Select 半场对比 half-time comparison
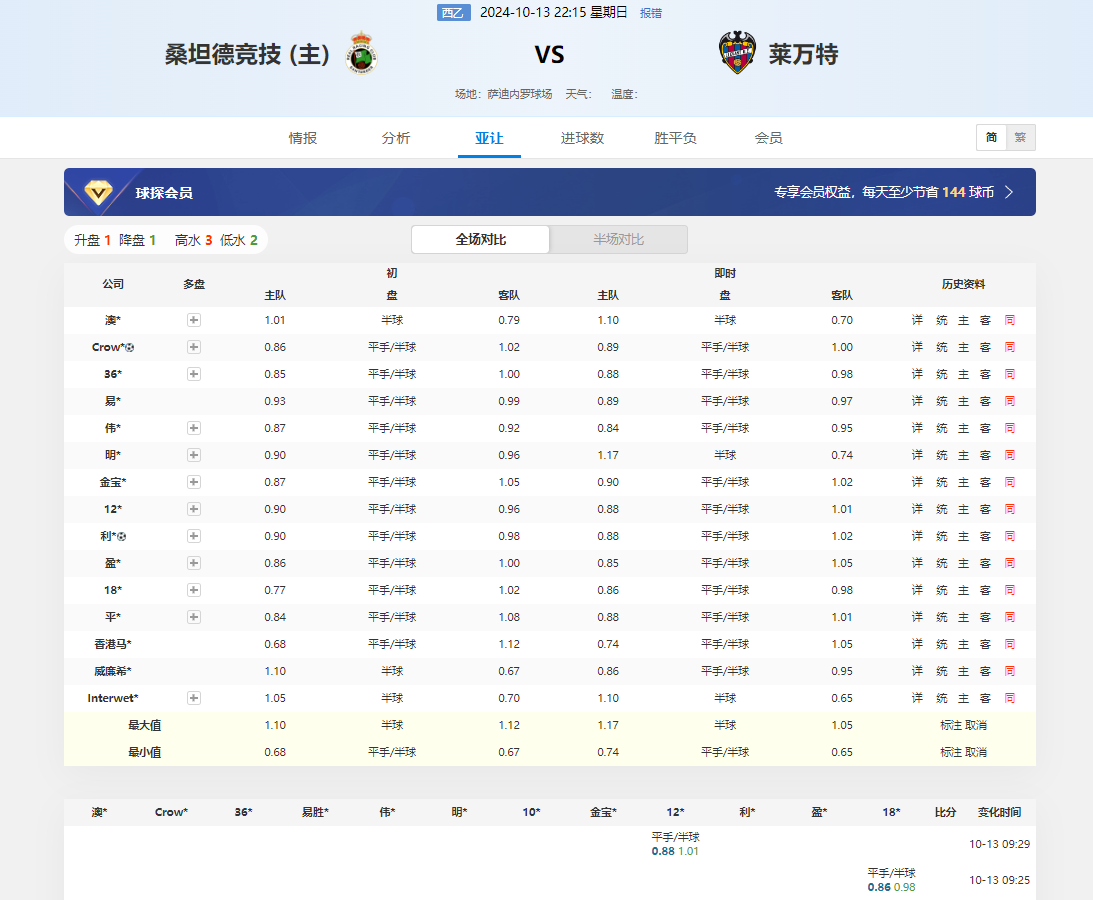The width and height of the screenshot is (1093, 900). pyautogui.click(x=618, y=239)
